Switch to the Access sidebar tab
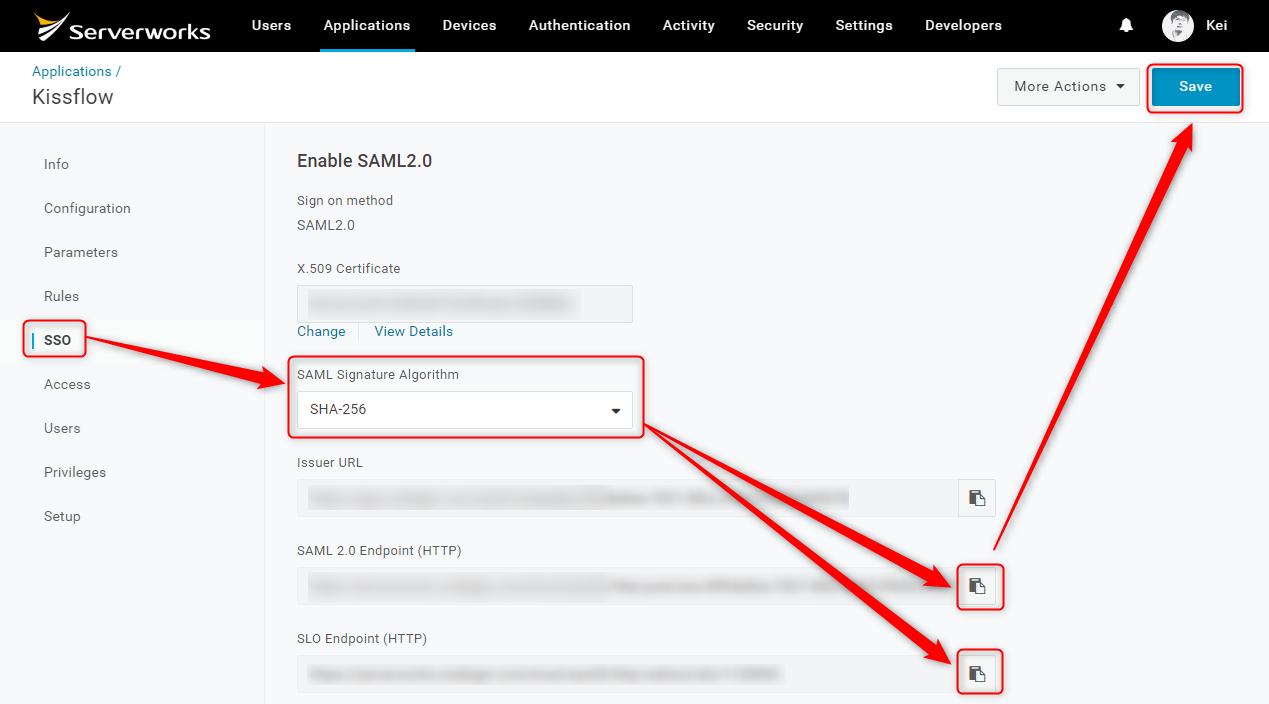The height and width of the screenshot is (704, 1269). coord(67,384)
